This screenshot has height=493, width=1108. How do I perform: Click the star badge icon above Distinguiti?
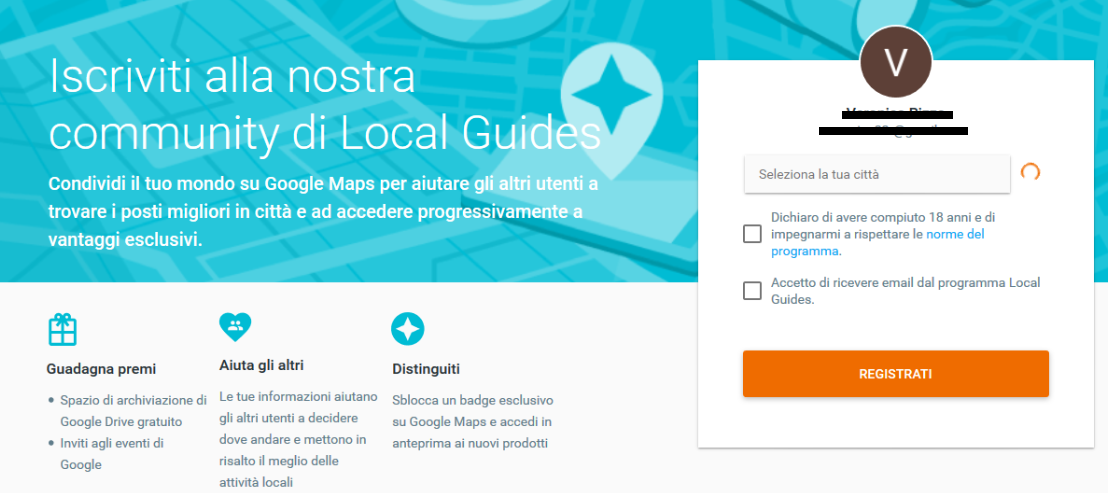408,328
